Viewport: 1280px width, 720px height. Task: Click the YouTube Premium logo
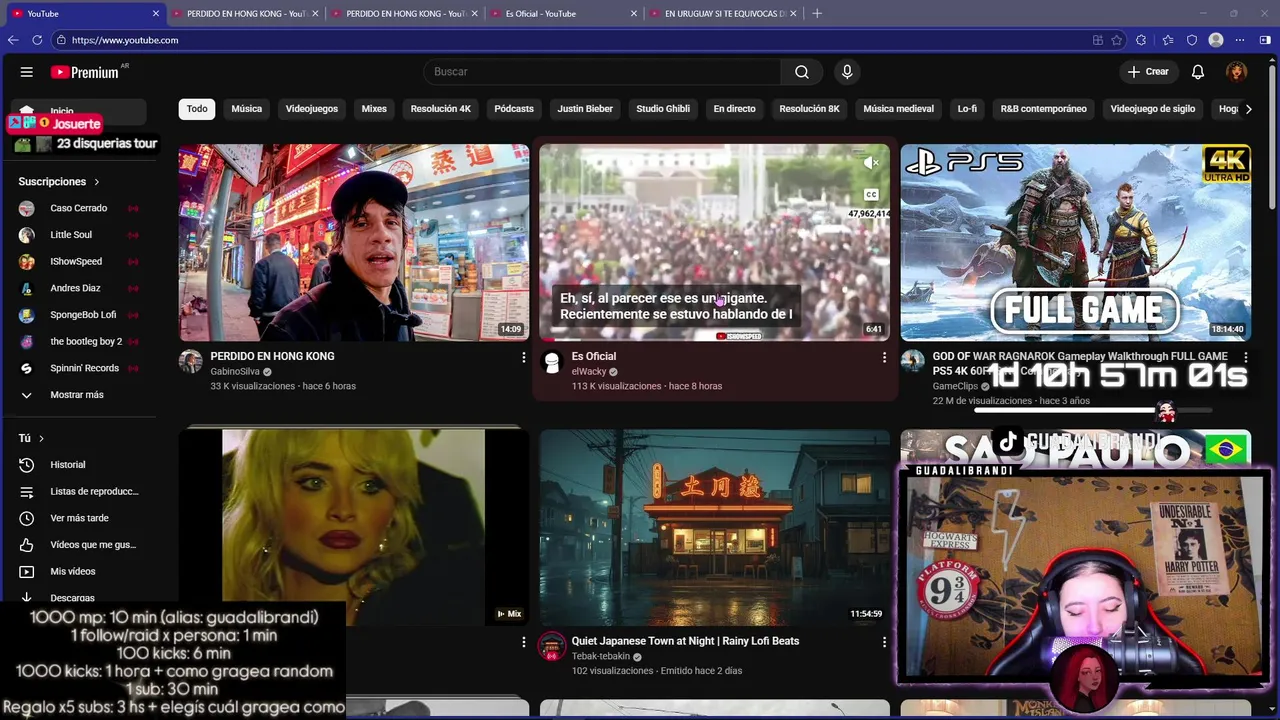[85, 72]
